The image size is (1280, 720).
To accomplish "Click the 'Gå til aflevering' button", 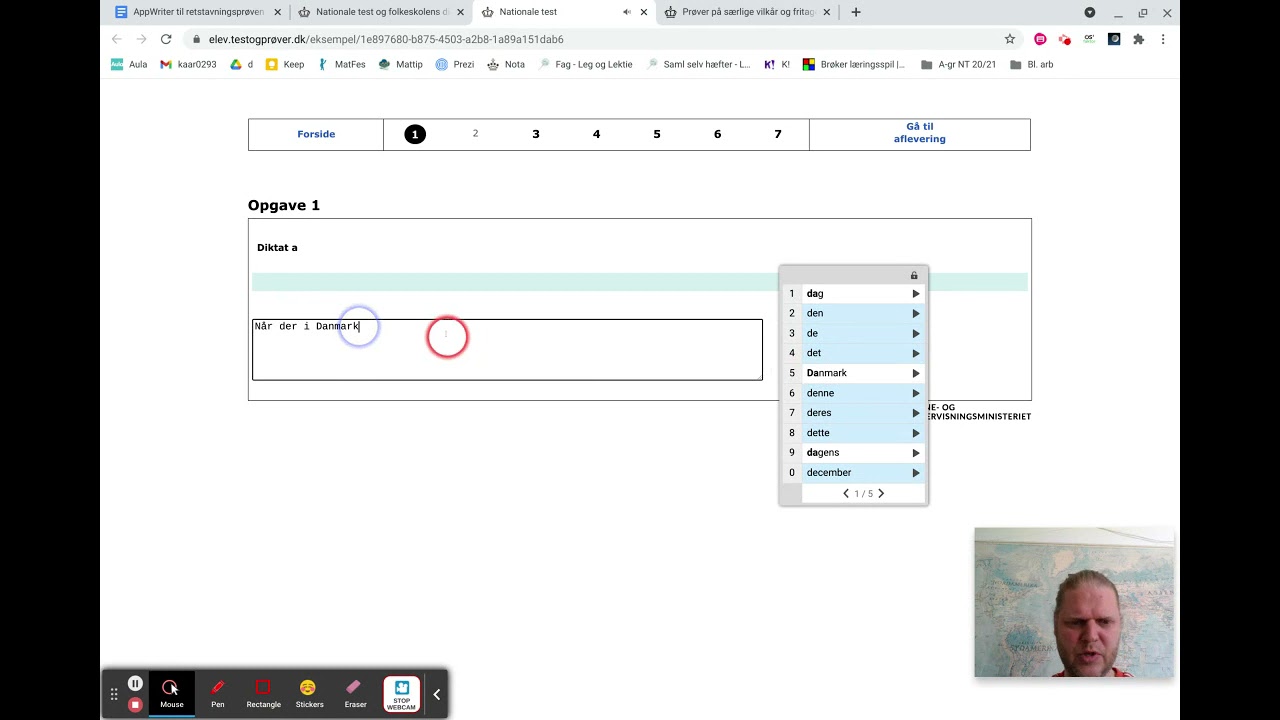I will 920,133.
